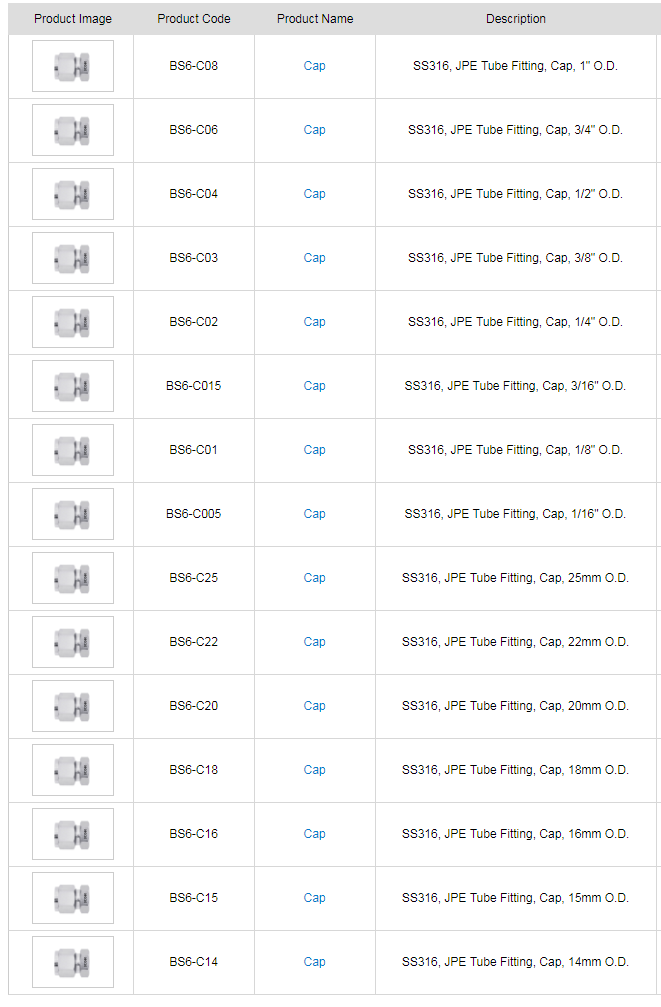
Task: View the BS6-C04 cap thumbnail
Action: 72,194
